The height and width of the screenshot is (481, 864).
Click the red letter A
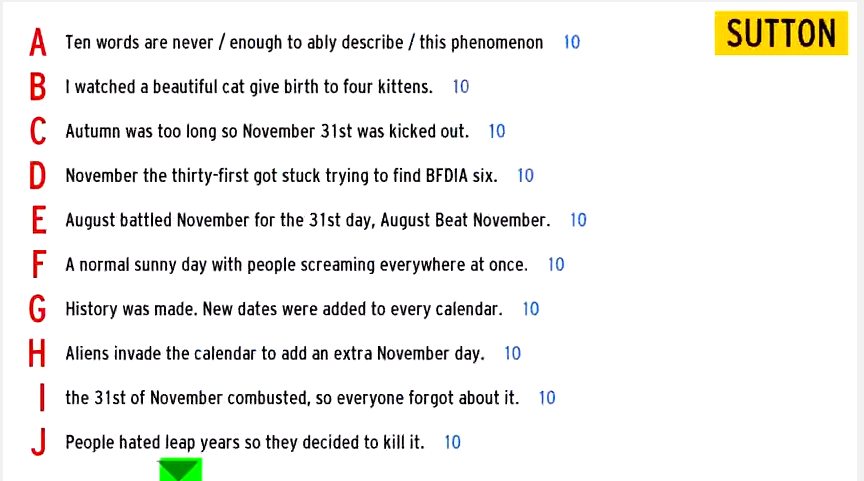(38, 42)
